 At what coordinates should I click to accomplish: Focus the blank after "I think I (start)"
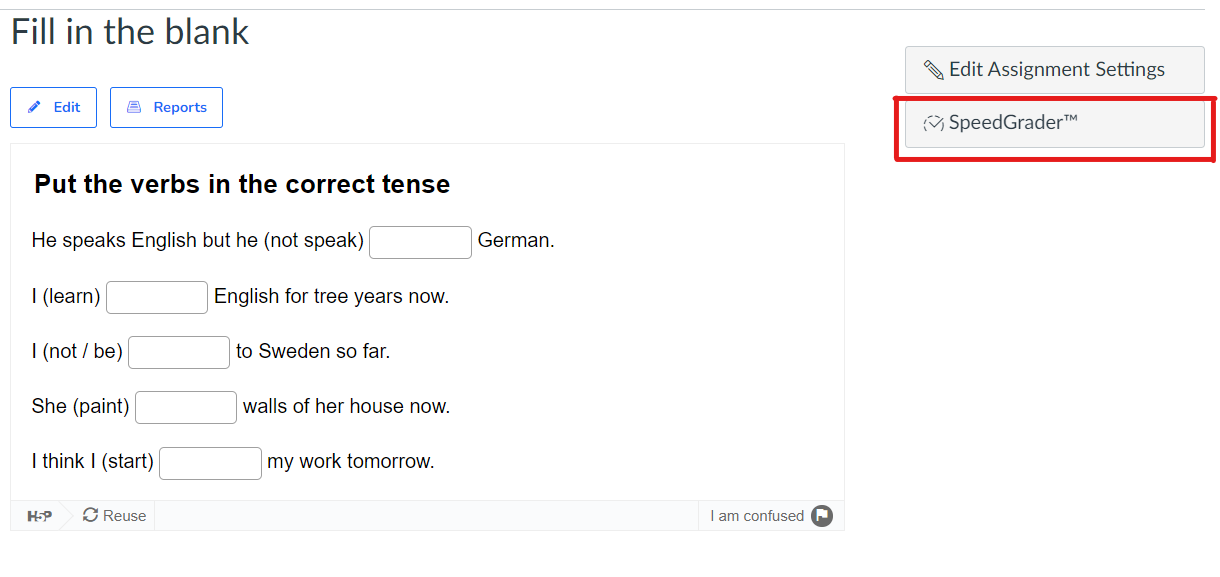210,463
